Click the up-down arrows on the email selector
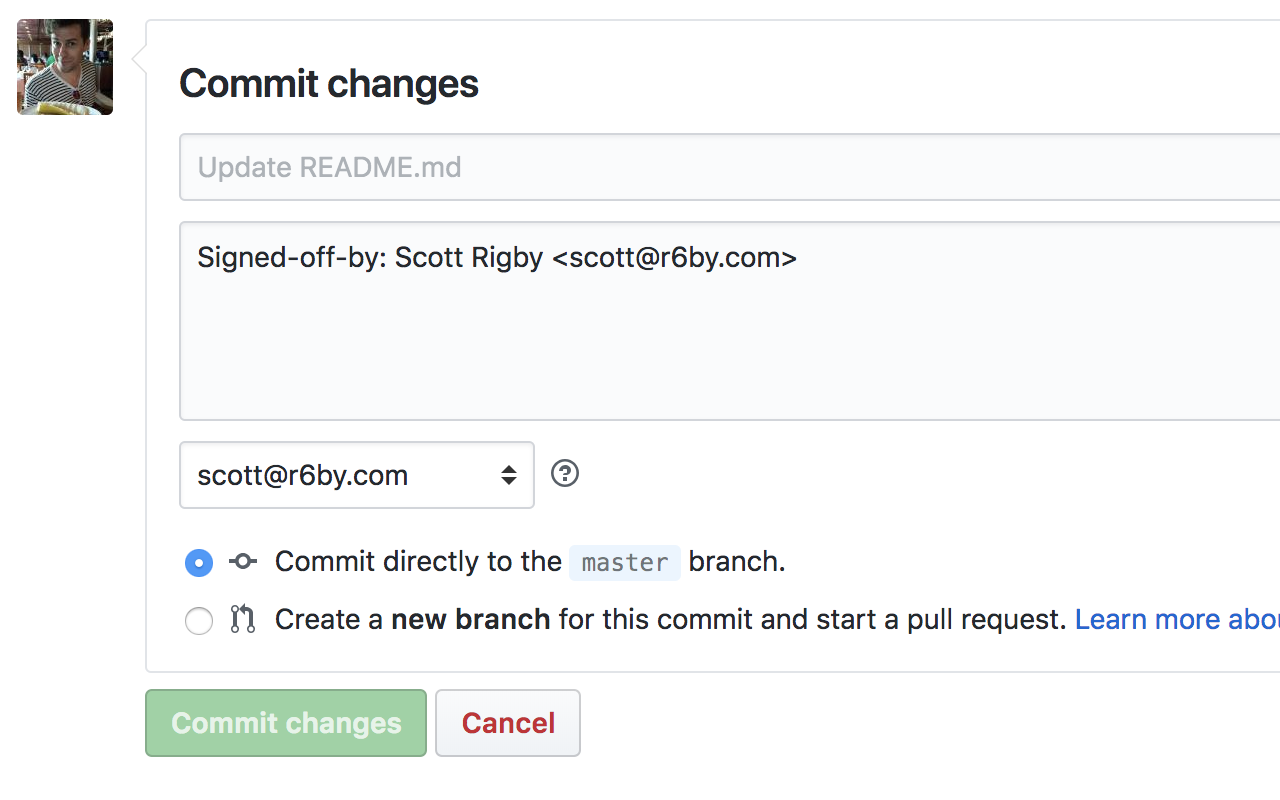1280x800 pixels. [509, 474]
